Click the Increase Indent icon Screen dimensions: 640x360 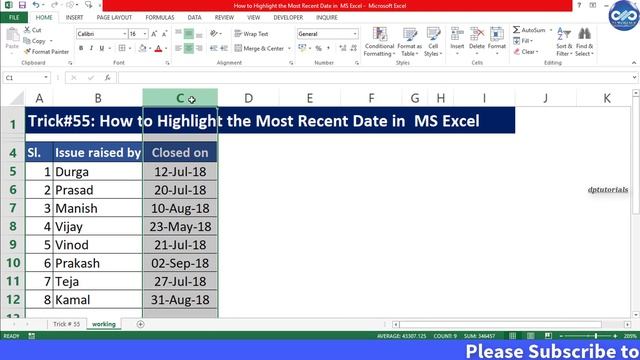[x=224, y=48]
